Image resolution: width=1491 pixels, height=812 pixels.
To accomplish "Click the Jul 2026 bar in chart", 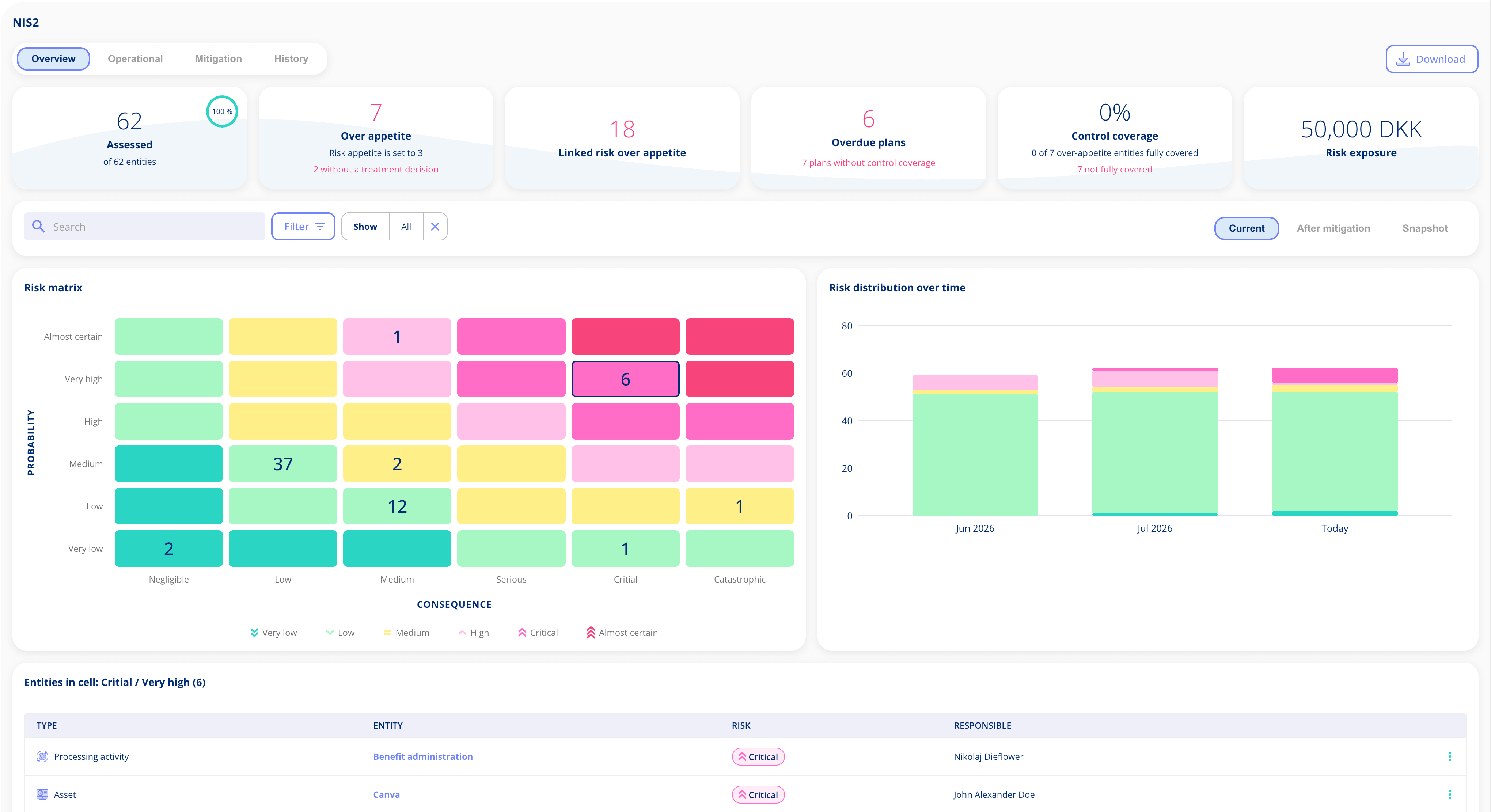I will 1155,441.
